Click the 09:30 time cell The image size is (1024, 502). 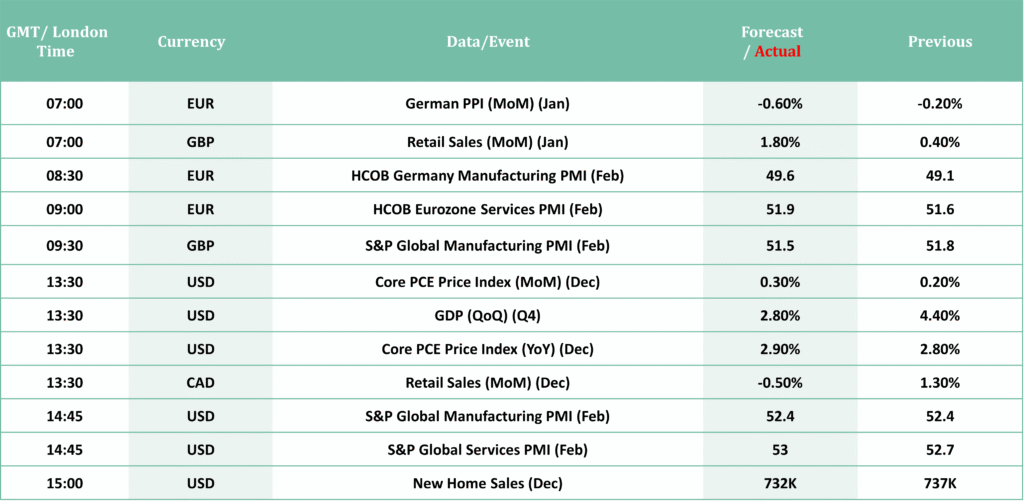coord(64,245)
